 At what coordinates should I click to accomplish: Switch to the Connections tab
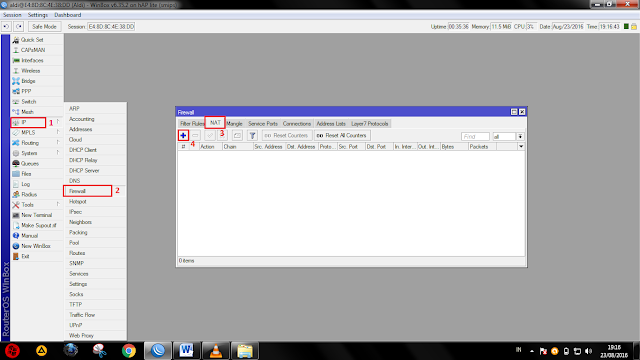(297, 124)
